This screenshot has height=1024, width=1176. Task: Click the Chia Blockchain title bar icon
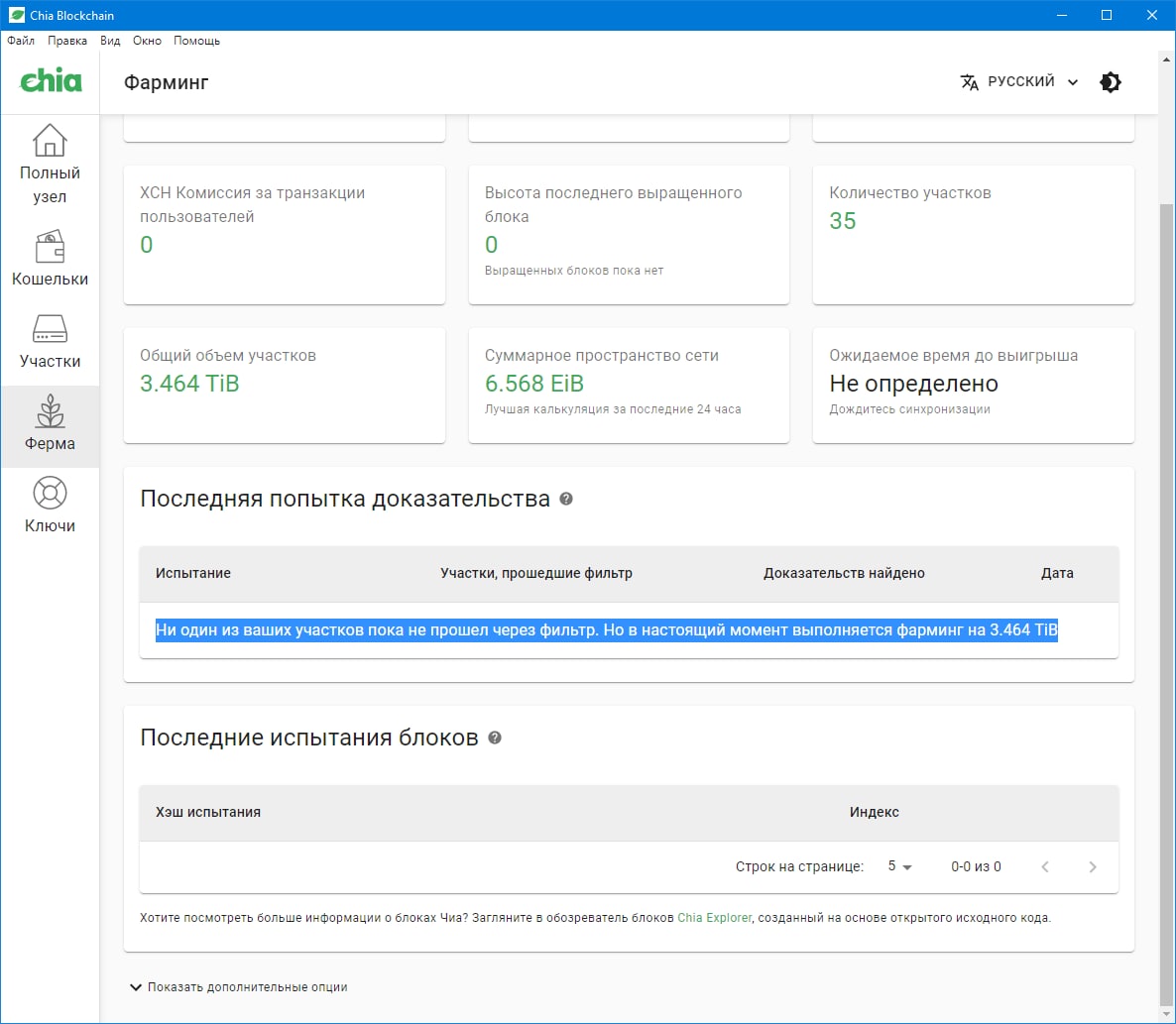[x=15, y=15]
